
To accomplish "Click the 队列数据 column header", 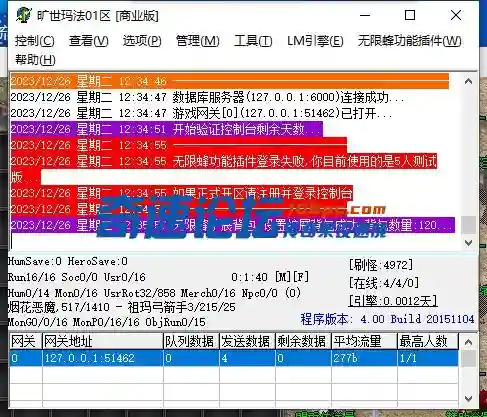I will pos(191,341).
